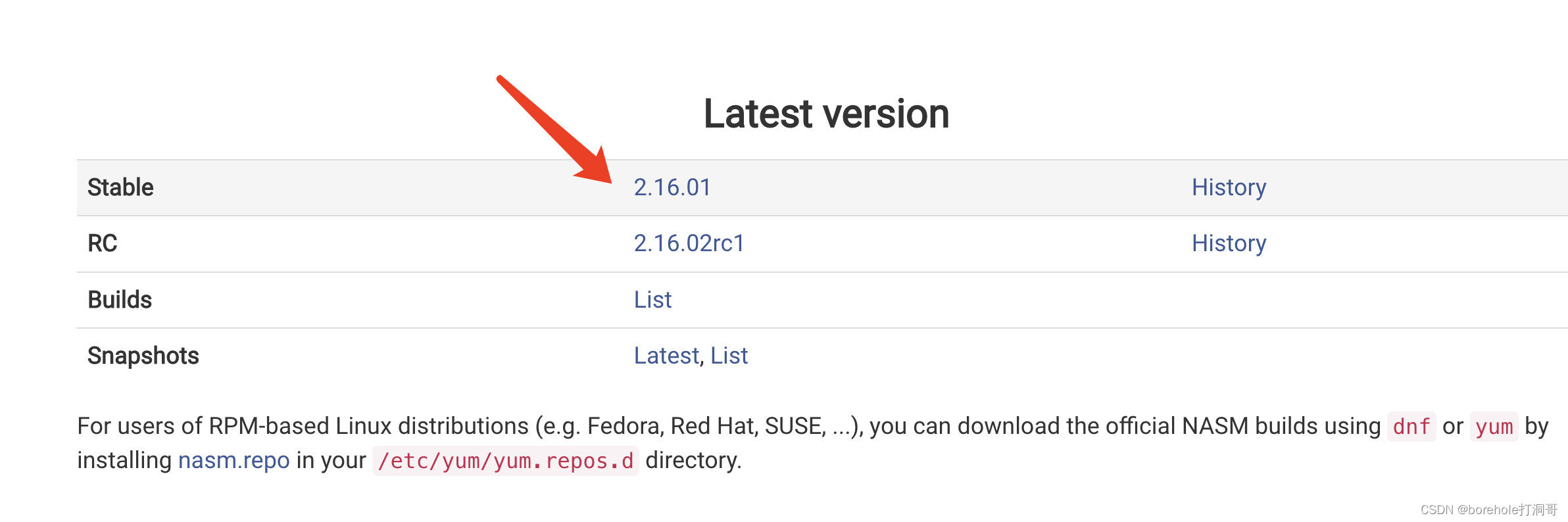
Task: Click the Latest version heading
Action: tap(826, 113)
